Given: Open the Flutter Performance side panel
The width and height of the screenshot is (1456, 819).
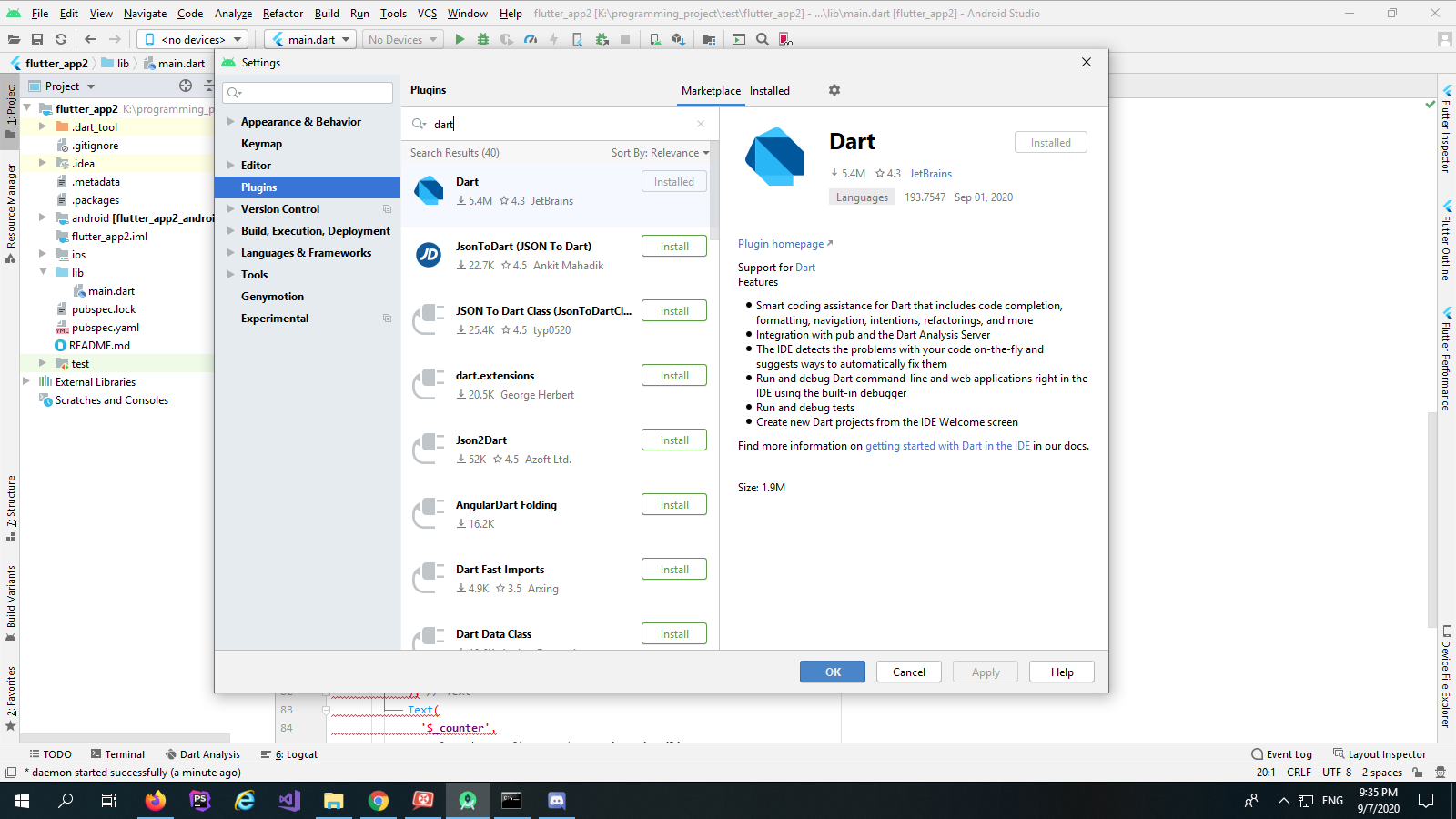Looking at the screenshot, I should click(x=1446, y=359).
